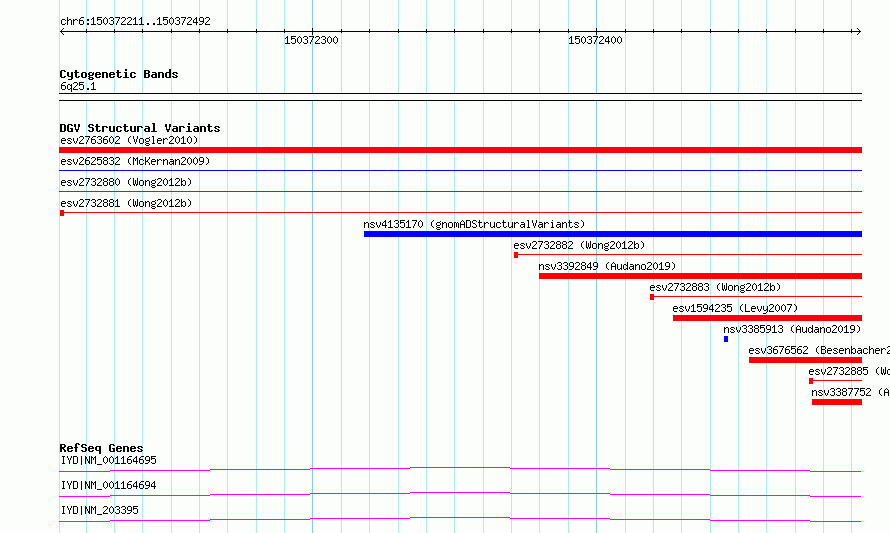Click the red nsv3387752 variant bar

[x=837, y=402]
